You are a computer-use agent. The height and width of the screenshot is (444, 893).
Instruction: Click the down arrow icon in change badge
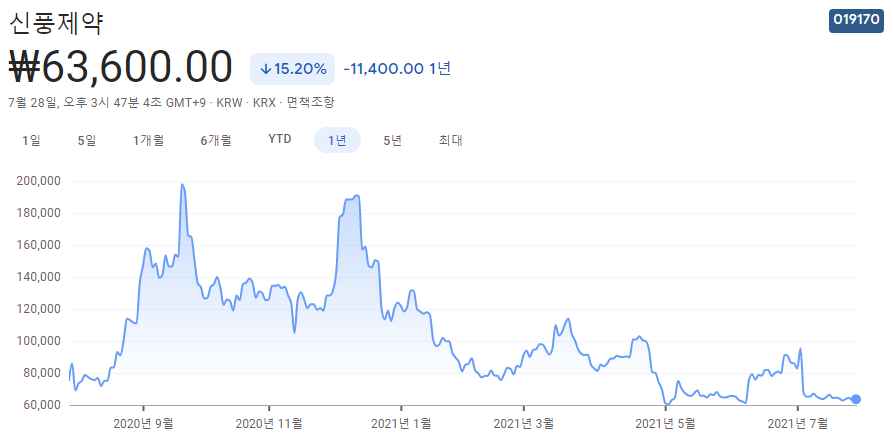tap(265, 69)
